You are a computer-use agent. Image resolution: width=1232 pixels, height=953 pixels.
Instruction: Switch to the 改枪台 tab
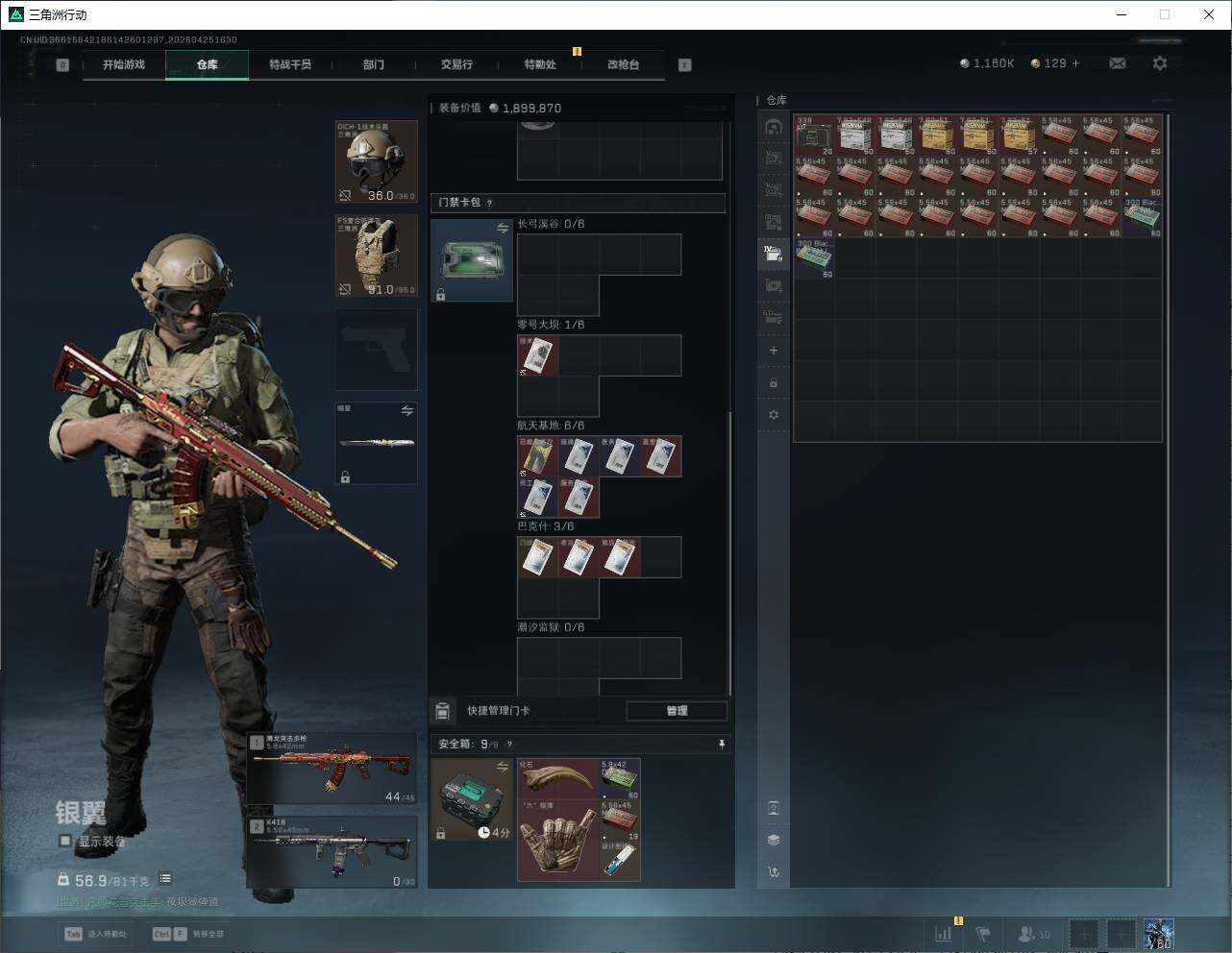(x=623, y=64)
